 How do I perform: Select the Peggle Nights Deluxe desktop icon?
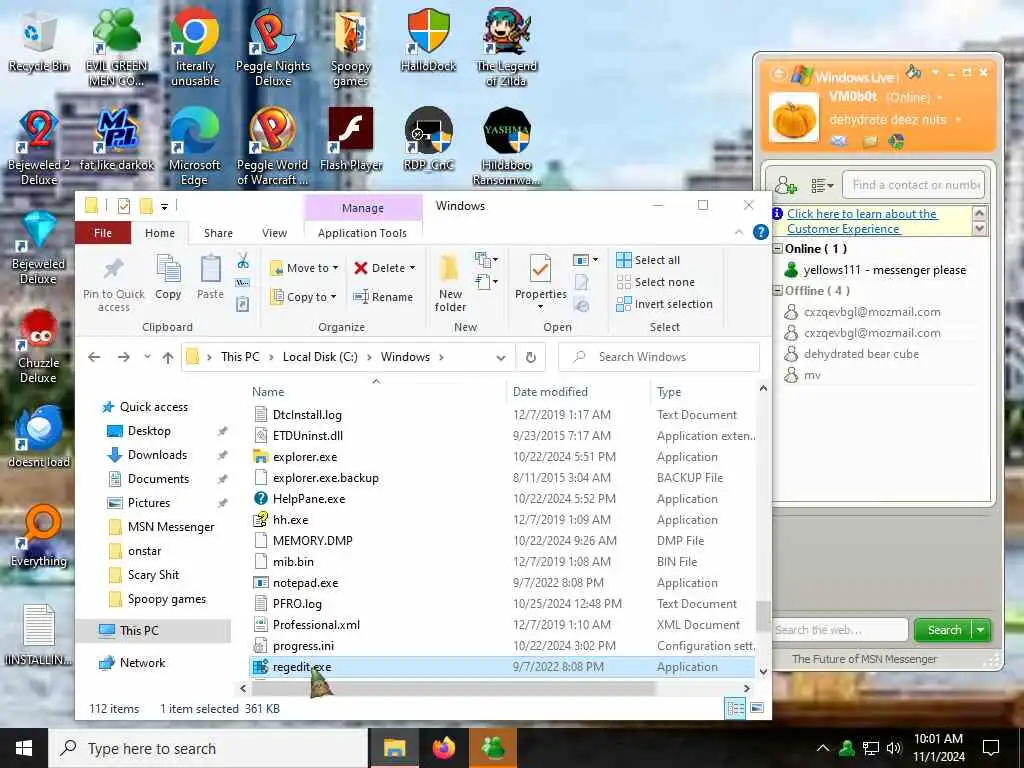tap(273, 47)
